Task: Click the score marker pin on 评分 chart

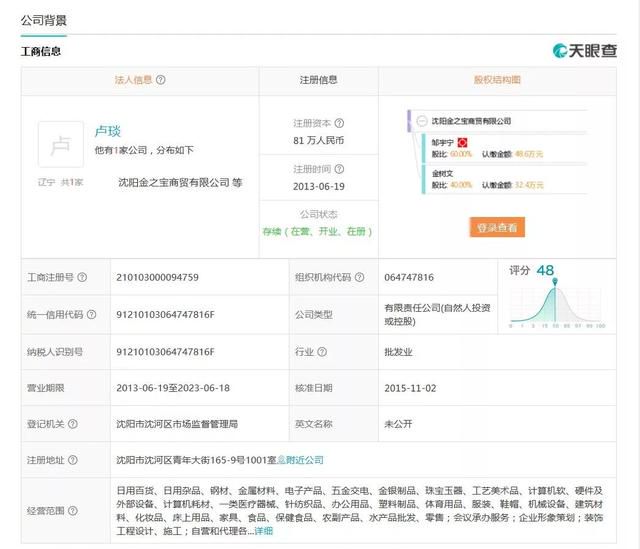Action: coord(555,282)
